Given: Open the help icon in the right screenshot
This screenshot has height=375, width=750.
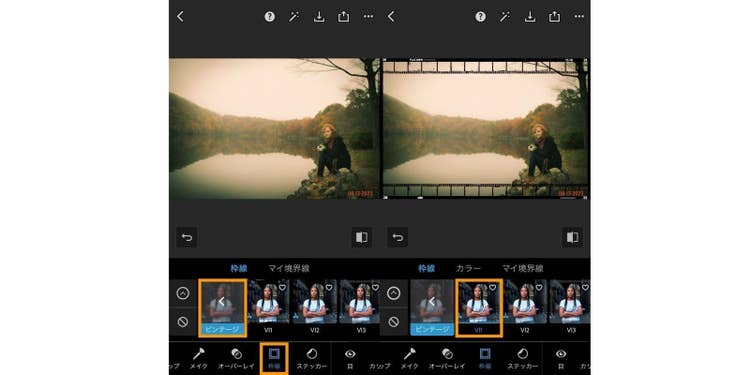Looking at the screenshot, I should pos(481,17).
